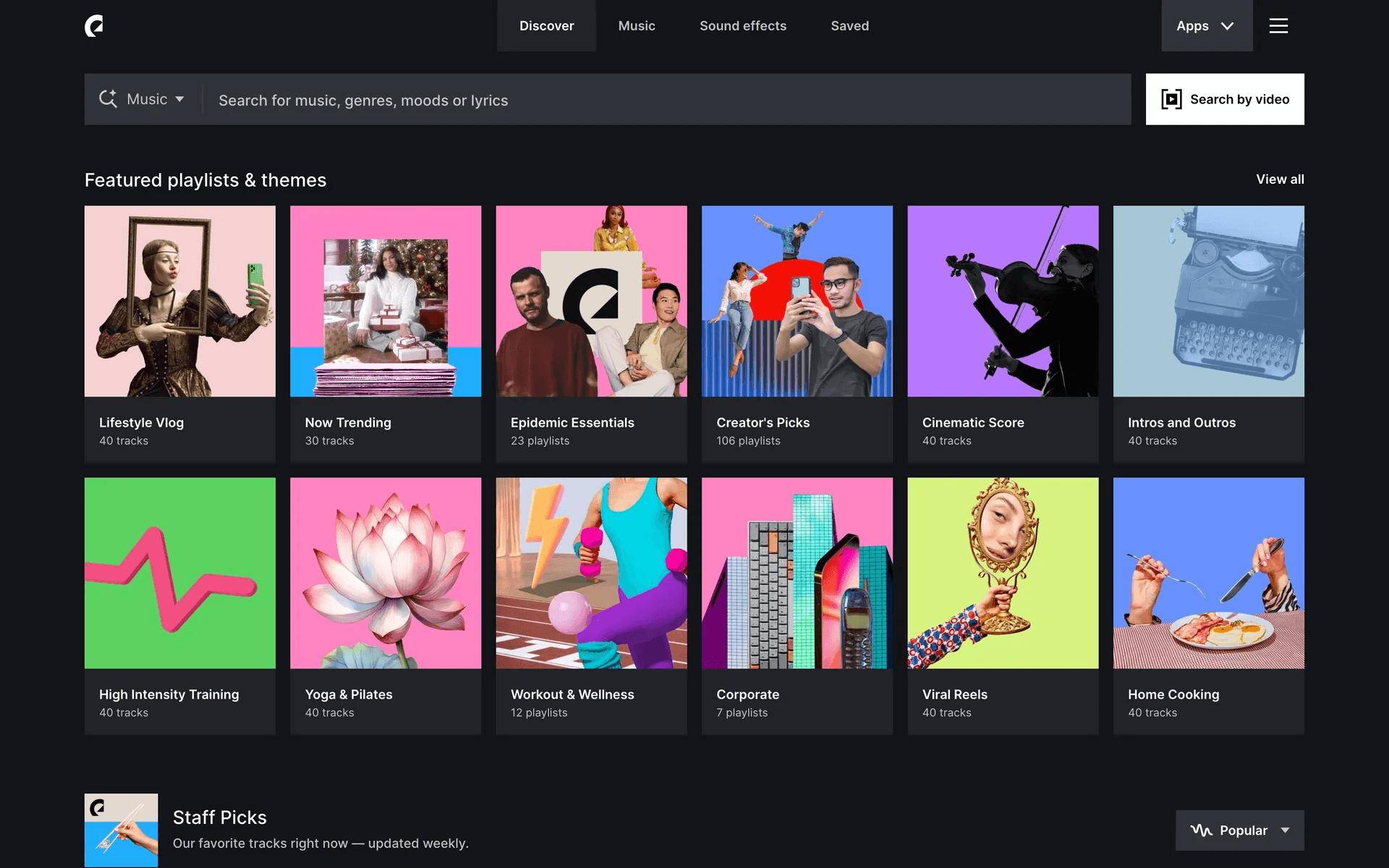Open the Lifestyle Vlog playlist cover

[x=179, y=301]
